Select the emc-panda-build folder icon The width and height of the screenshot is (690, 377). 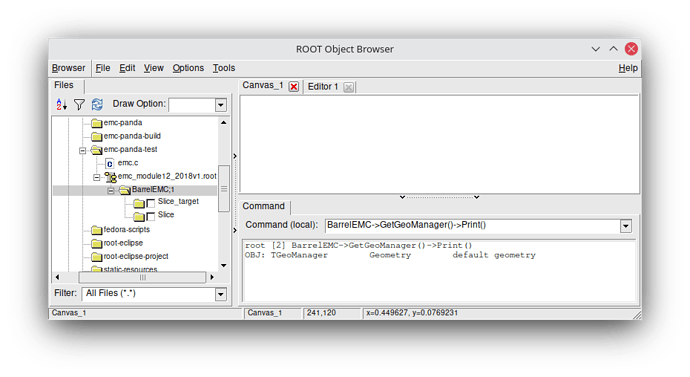(96, 136)
